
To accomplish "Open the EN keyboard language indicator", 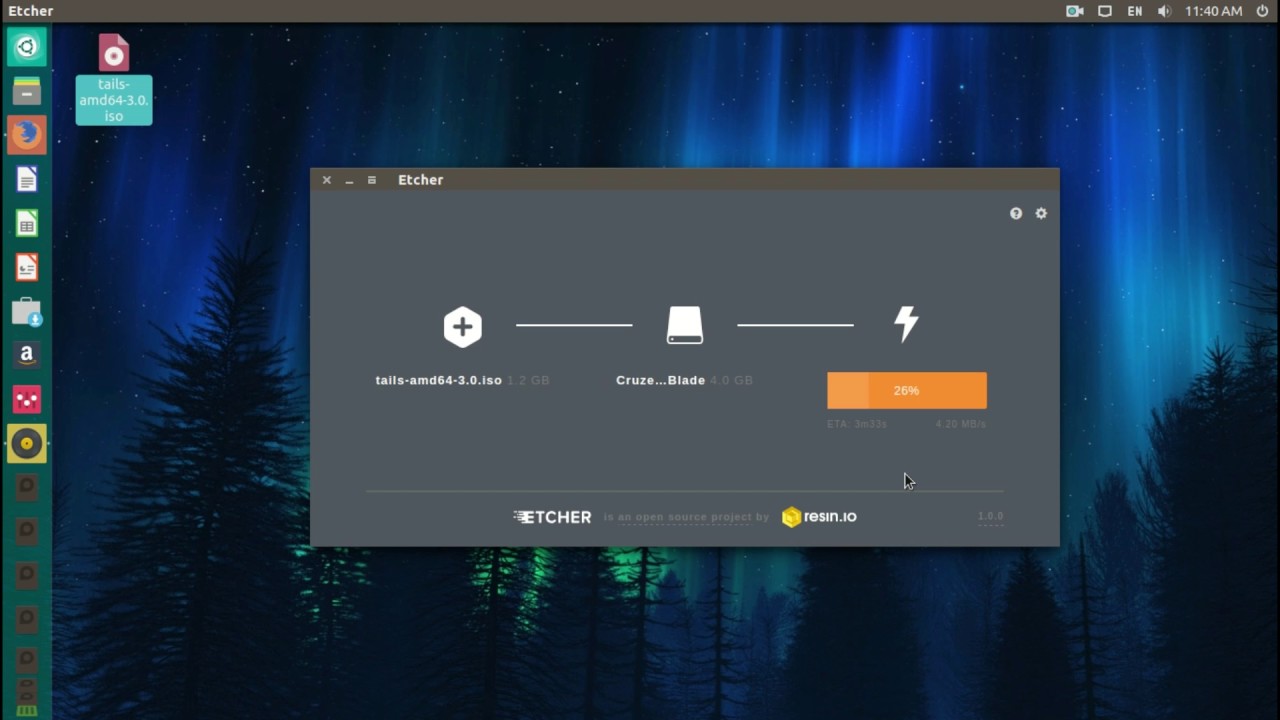I will click(x=1135, y=11).
